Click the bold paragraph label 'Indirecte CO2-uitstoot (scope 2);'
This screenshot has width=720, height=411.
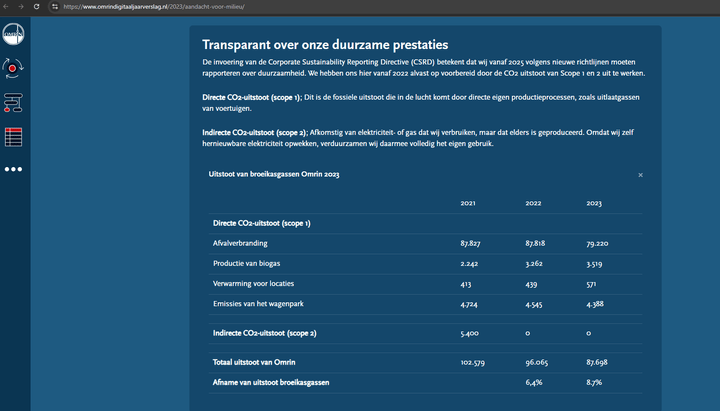pos(255,133)
